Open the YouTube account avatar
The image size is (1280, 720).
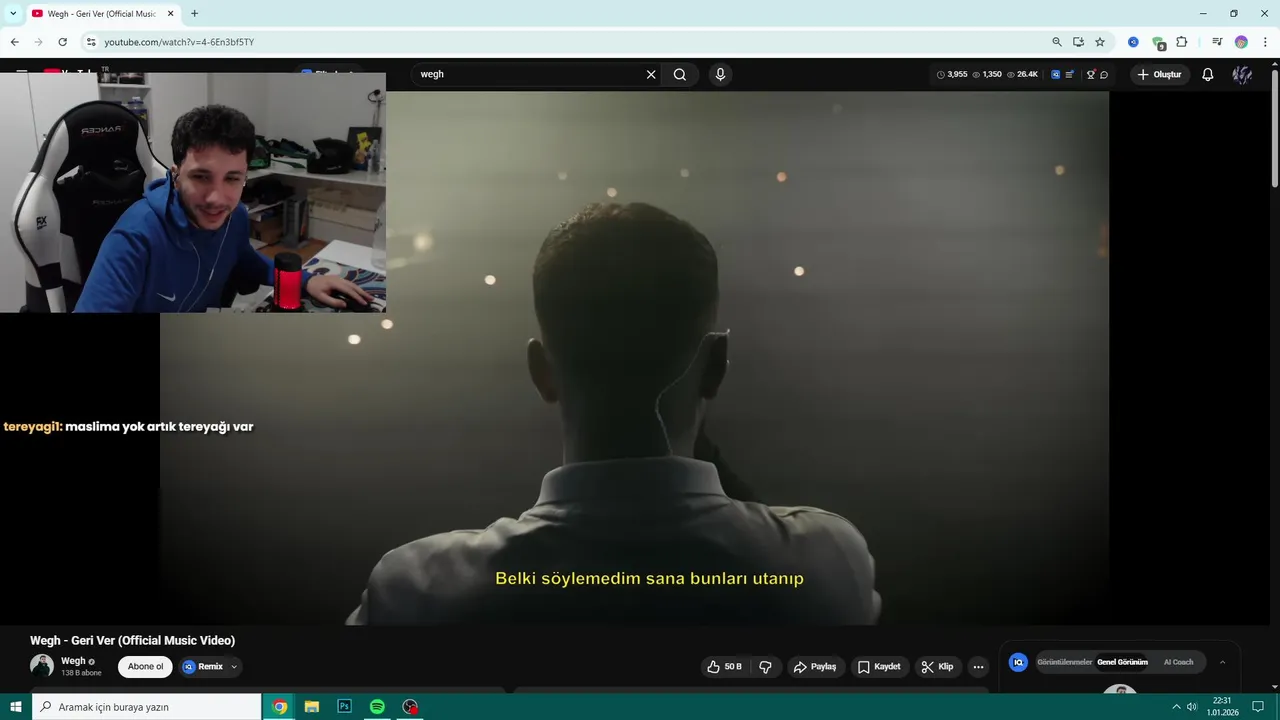point(1242,74)
